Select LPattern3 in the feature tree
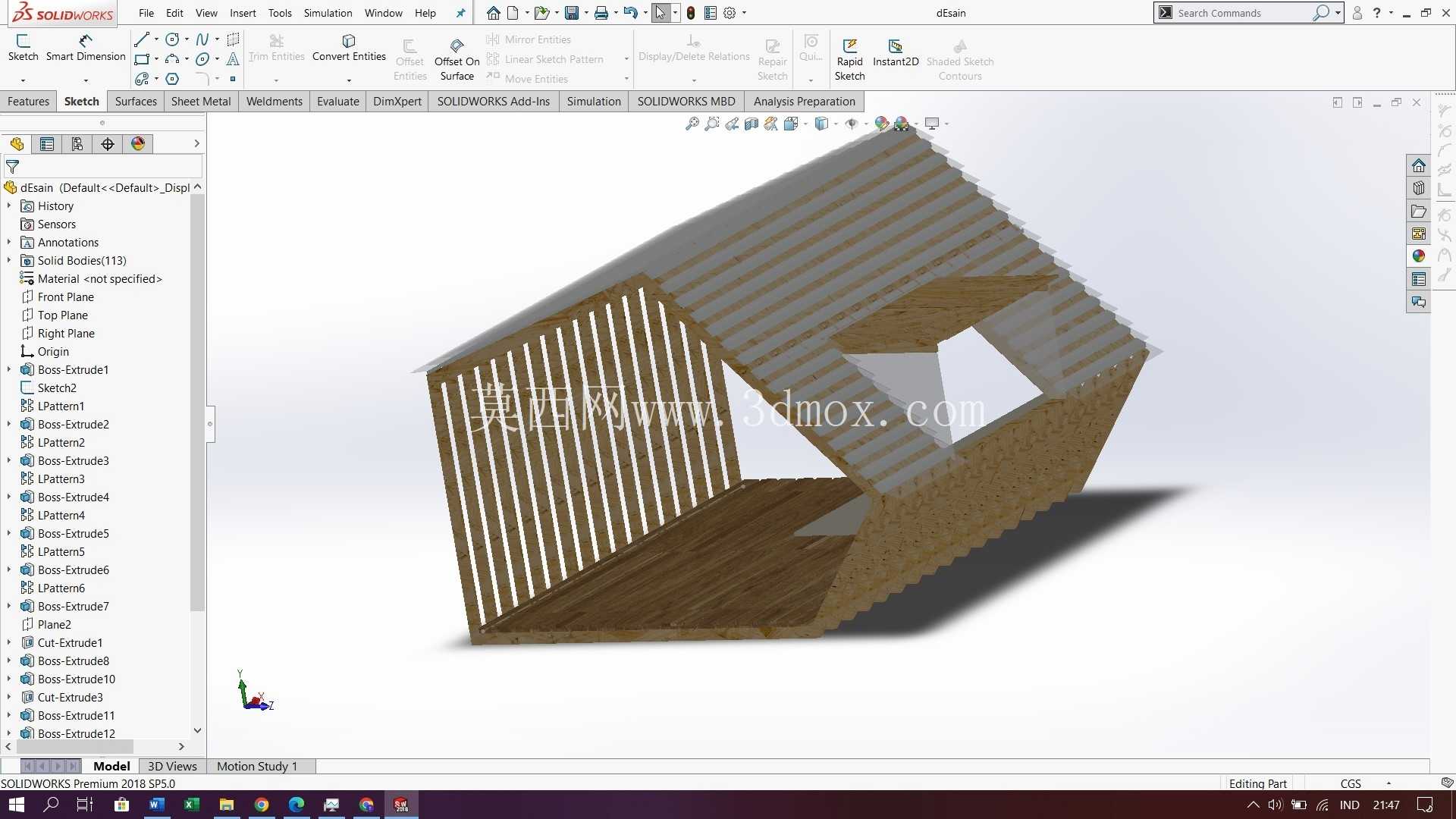 tap(61, 479)
